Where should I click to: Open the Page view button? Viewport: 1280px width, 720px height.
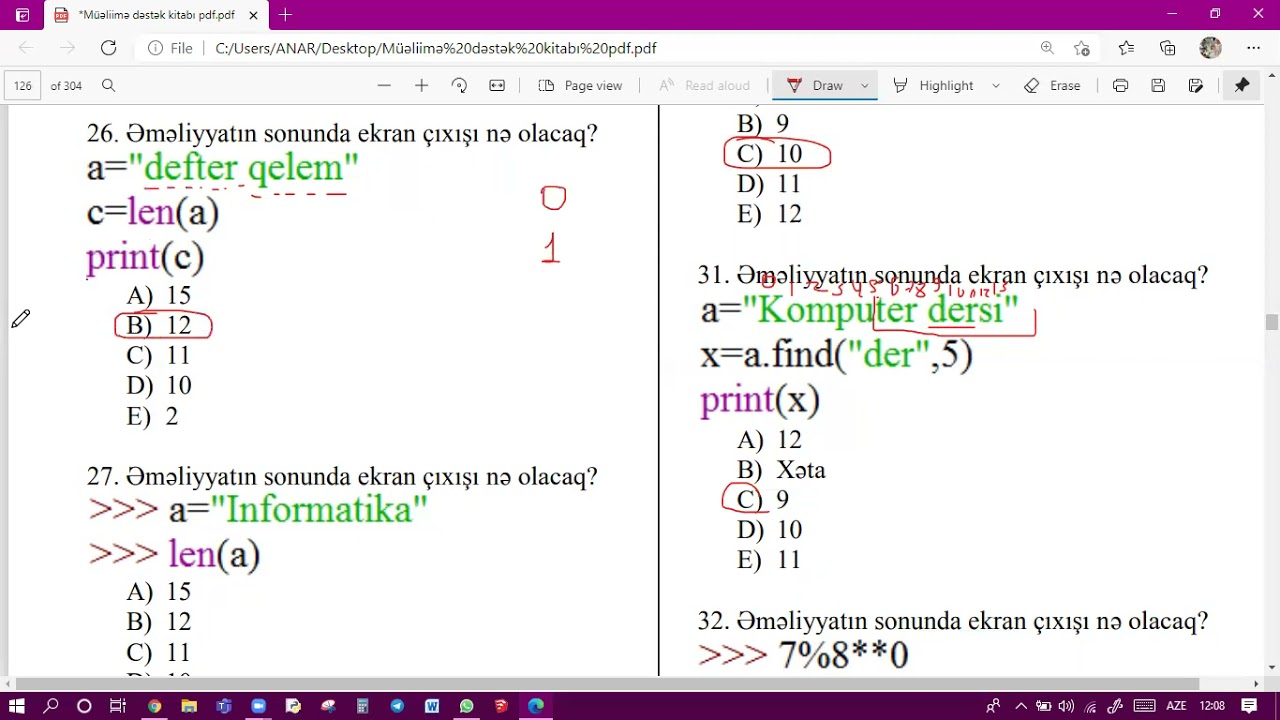point(580,86)
